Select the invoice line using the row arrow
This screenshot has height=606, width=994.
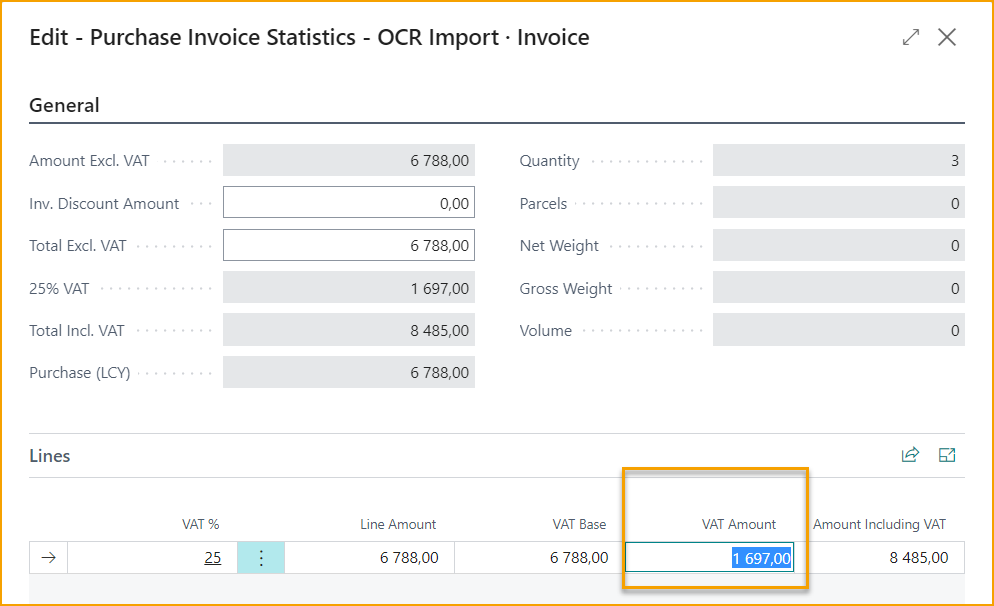coord(47,557)
